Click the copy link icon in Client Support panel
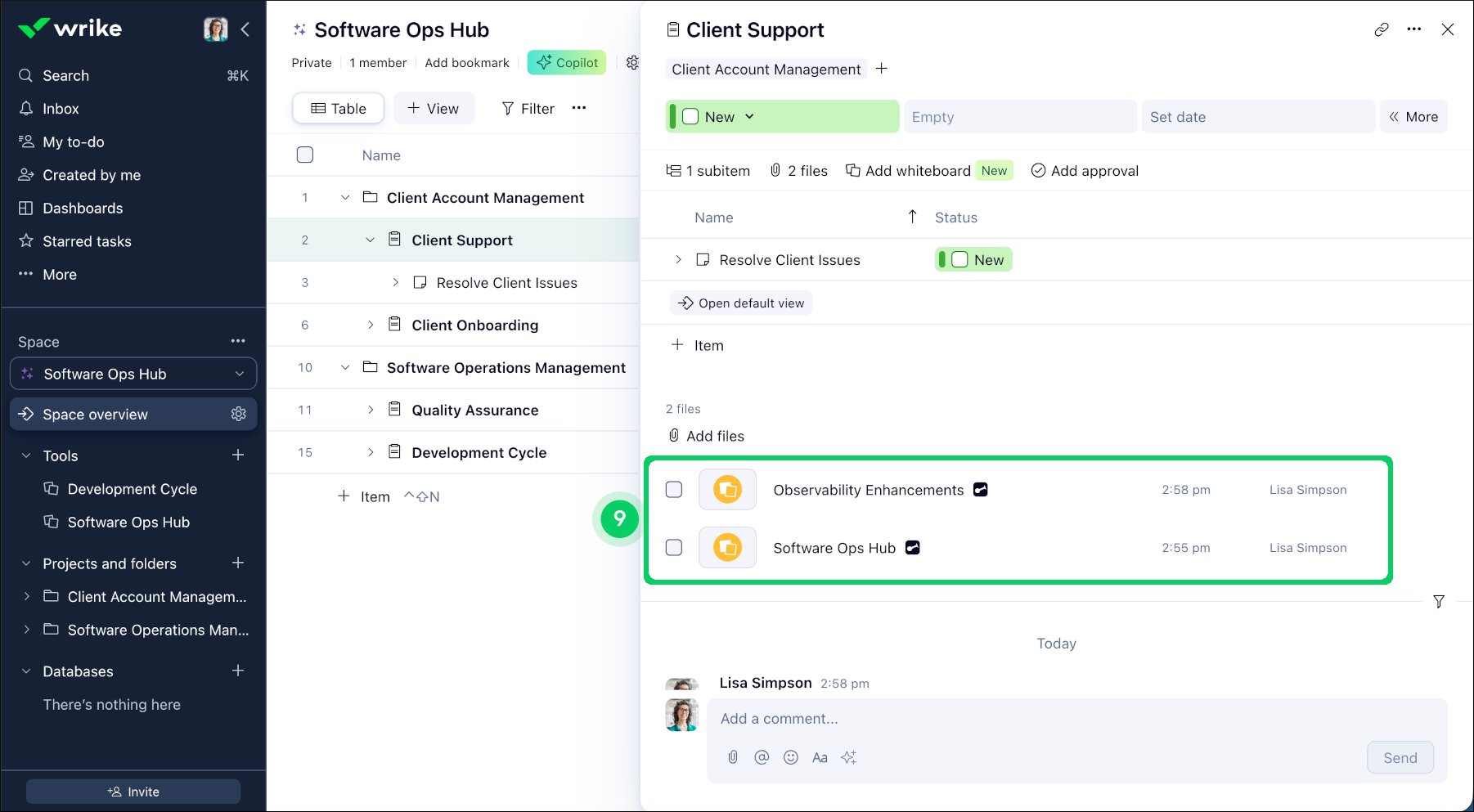 [1382, 29]
